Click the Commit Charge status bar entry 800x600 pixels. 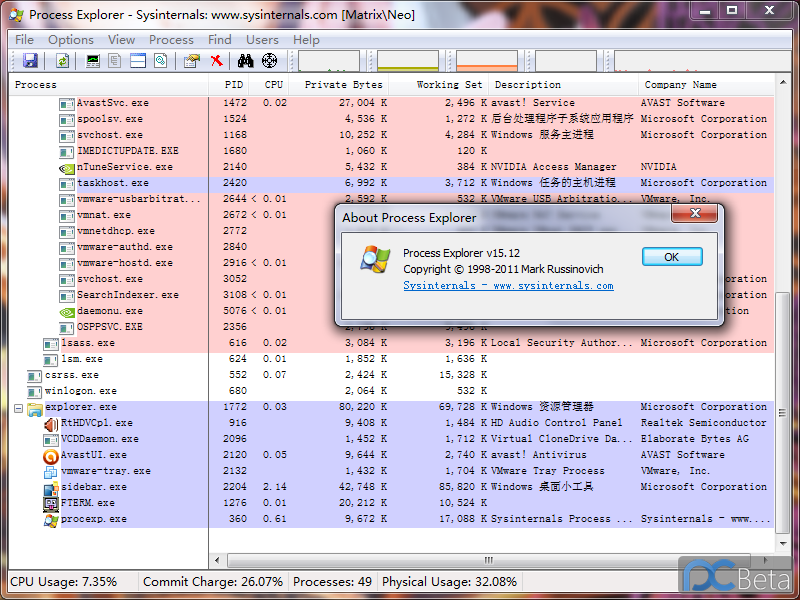click(x=213, y=582)
